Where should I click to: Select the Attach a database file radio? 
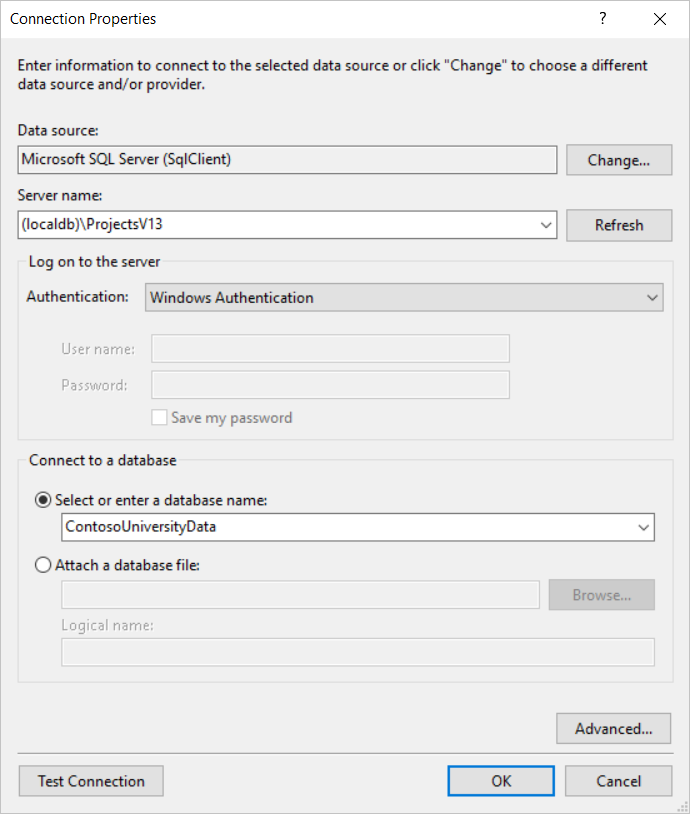click(43, 565)
